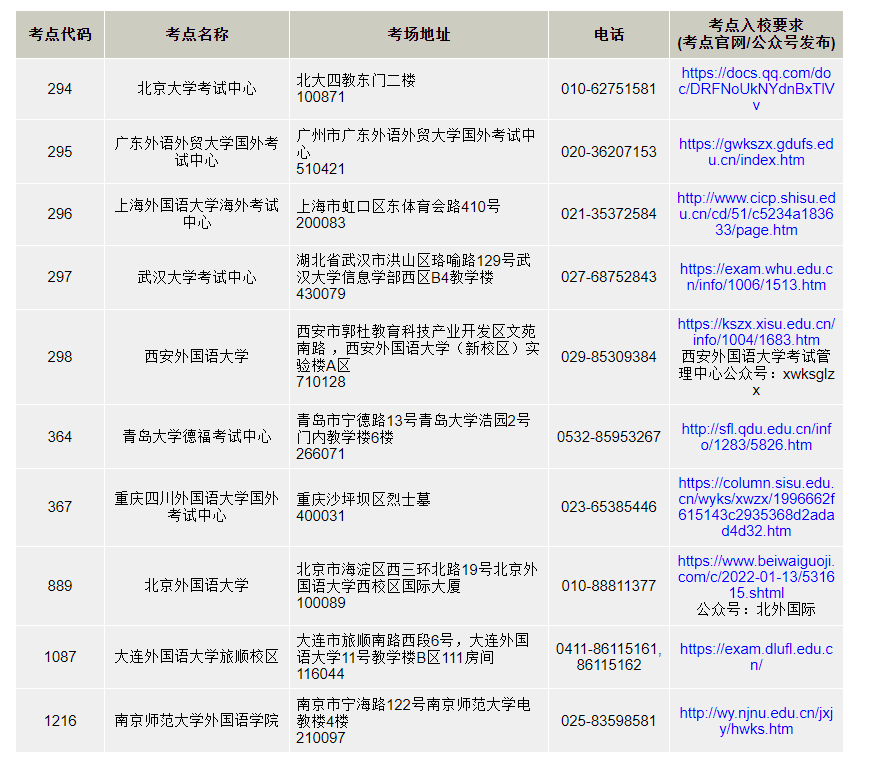The height and width of the screenshot is (764, 871).
Task: Select test center code 1087
Action: 60,657
